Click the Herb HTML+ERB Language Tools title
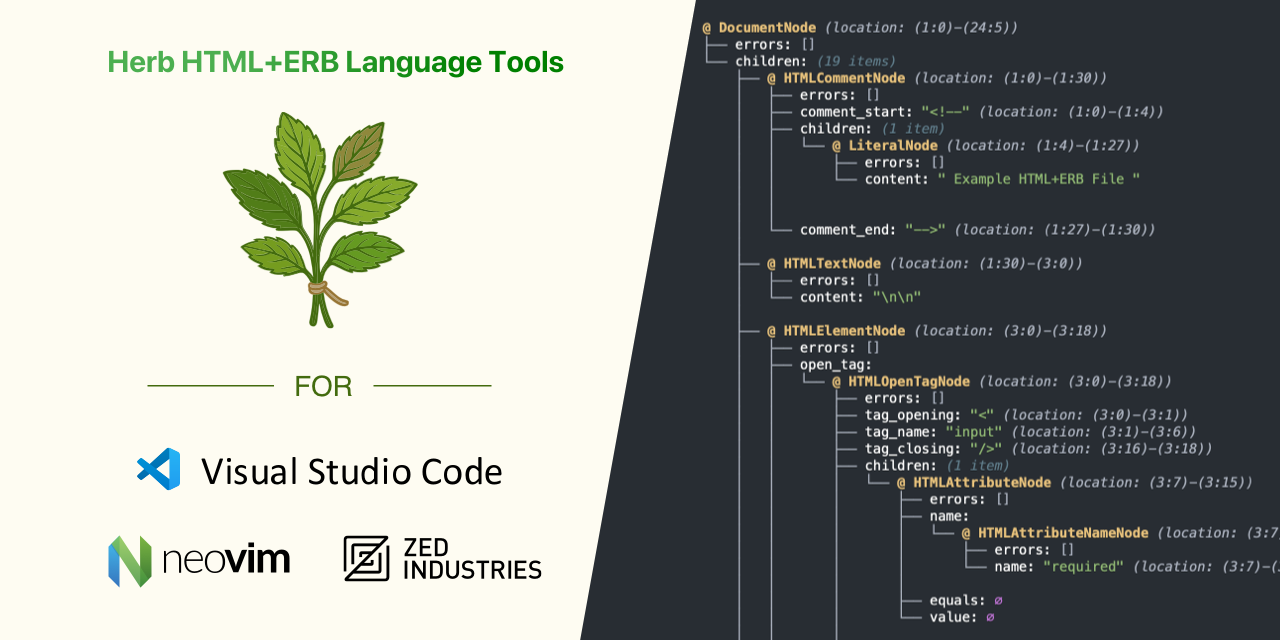Screen dimensions: 1280x640 pyautogui.click(x=335, y=62)
